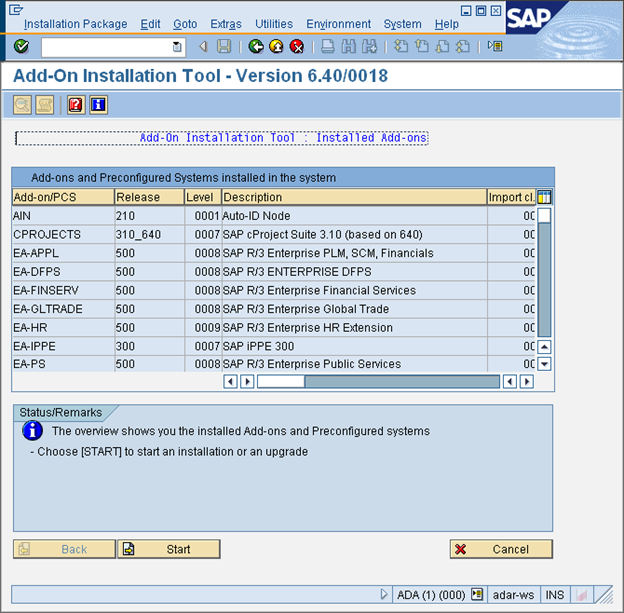Open the command field history dropdown
Screen dimensions: 624x613
tap(177, 47)
